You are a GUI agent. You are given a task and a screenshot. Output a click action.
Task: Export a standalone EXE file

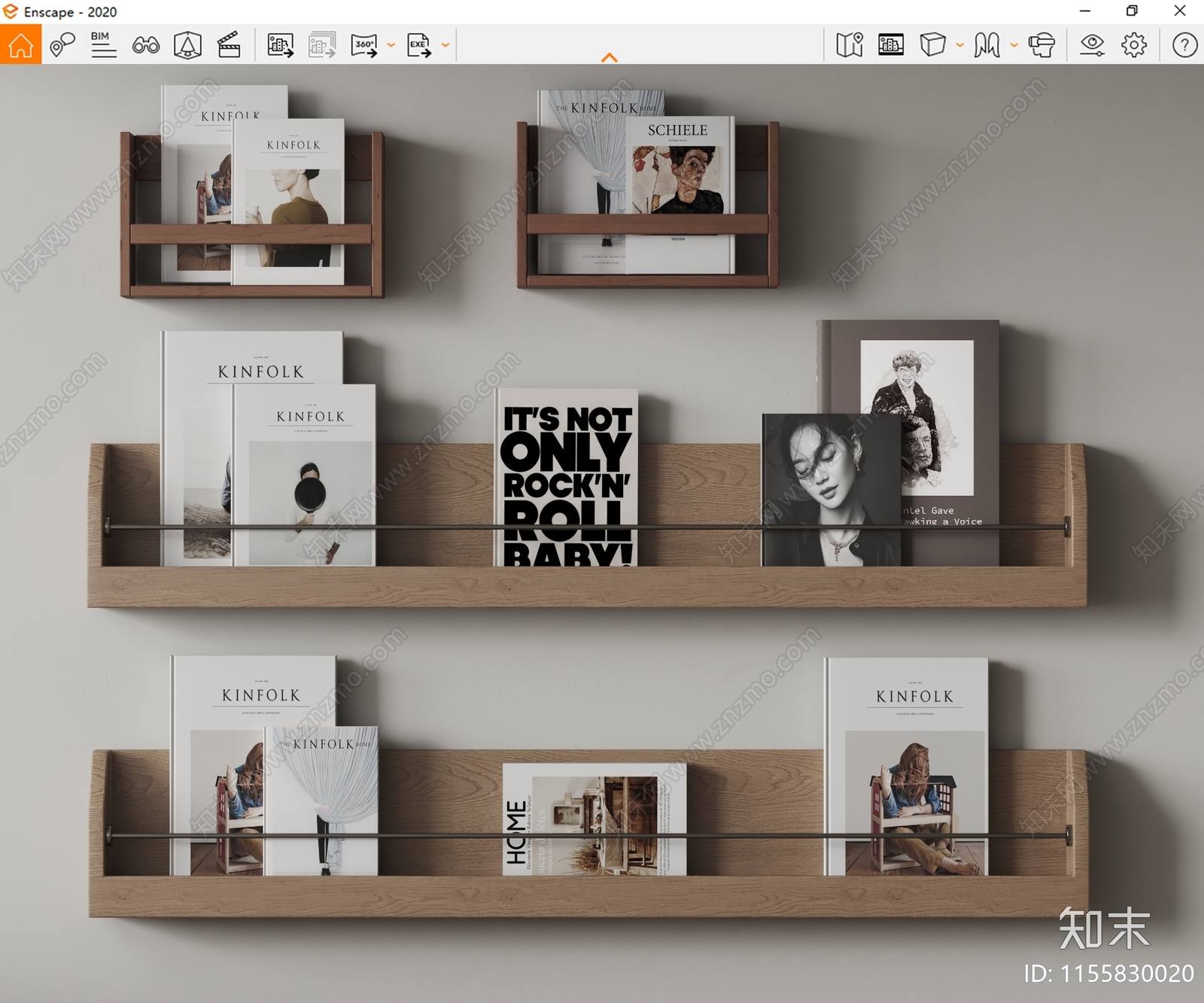(419, 45)
